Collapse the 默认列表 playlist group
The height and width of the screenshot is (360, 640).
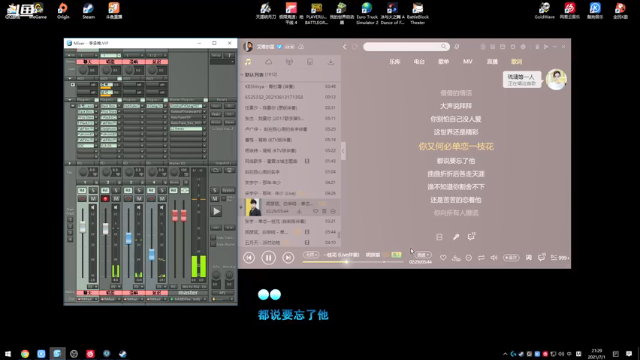tap(242, 75)
